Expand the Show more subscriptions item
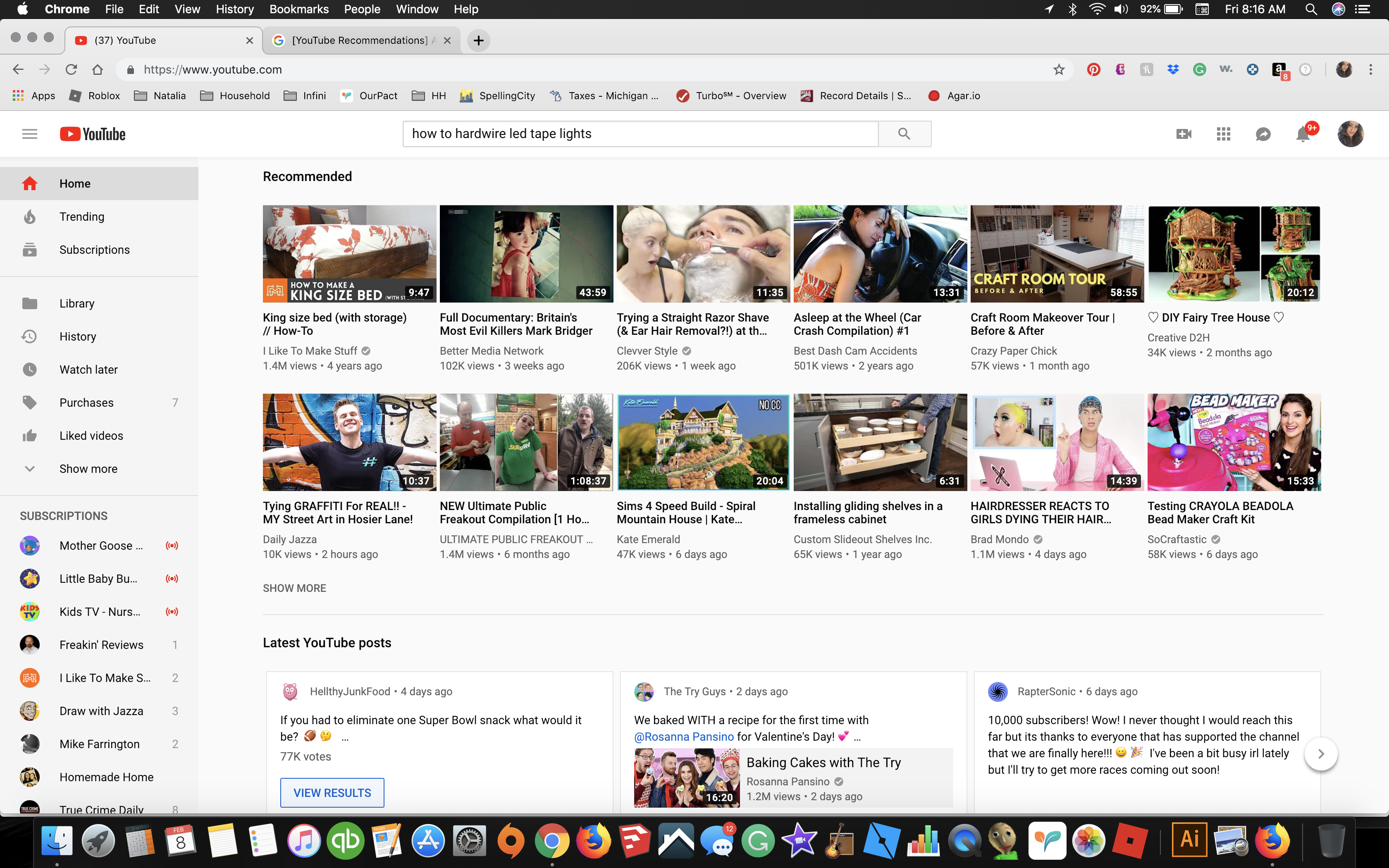1389x868 pixels. (x=88, y=468)
